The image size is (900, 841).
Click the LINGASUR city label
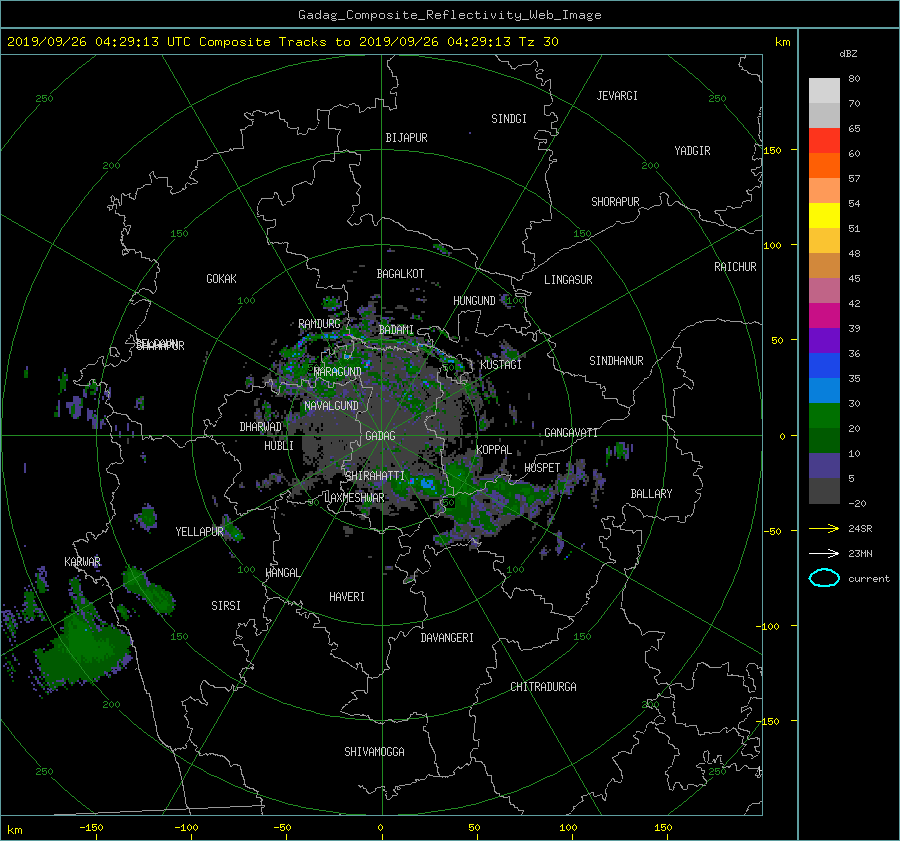(x=568, y=280)
